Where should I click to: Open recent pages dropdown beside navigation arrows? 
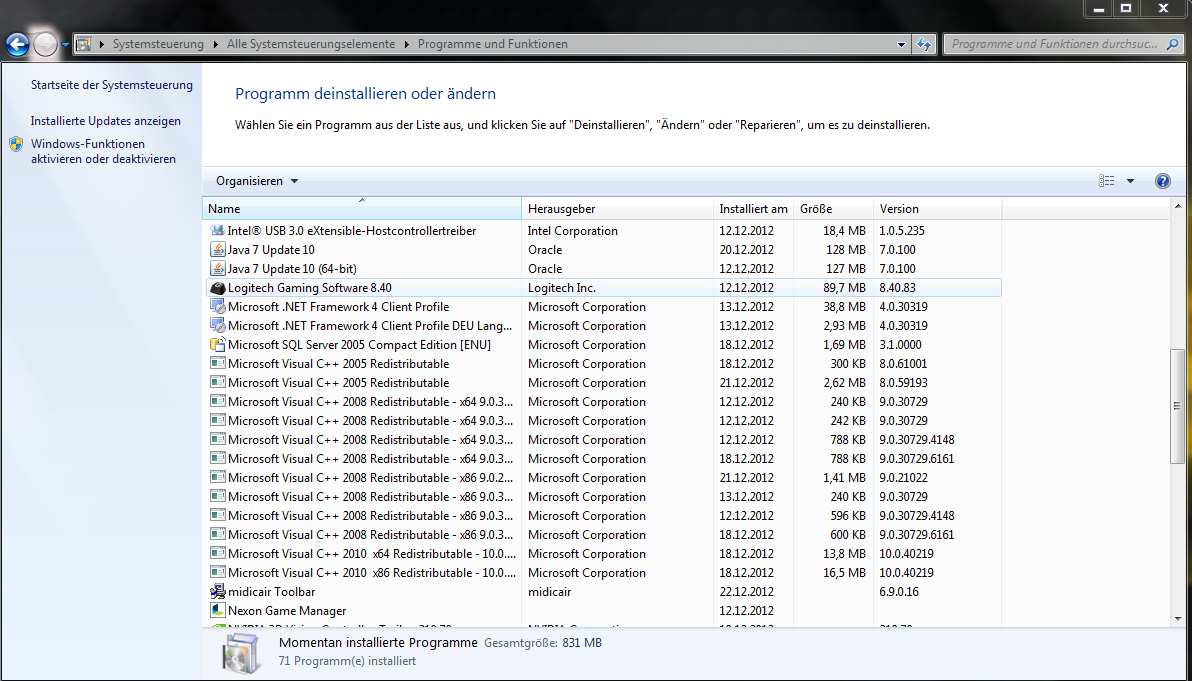pyautogui.click(x=65, y=45)
